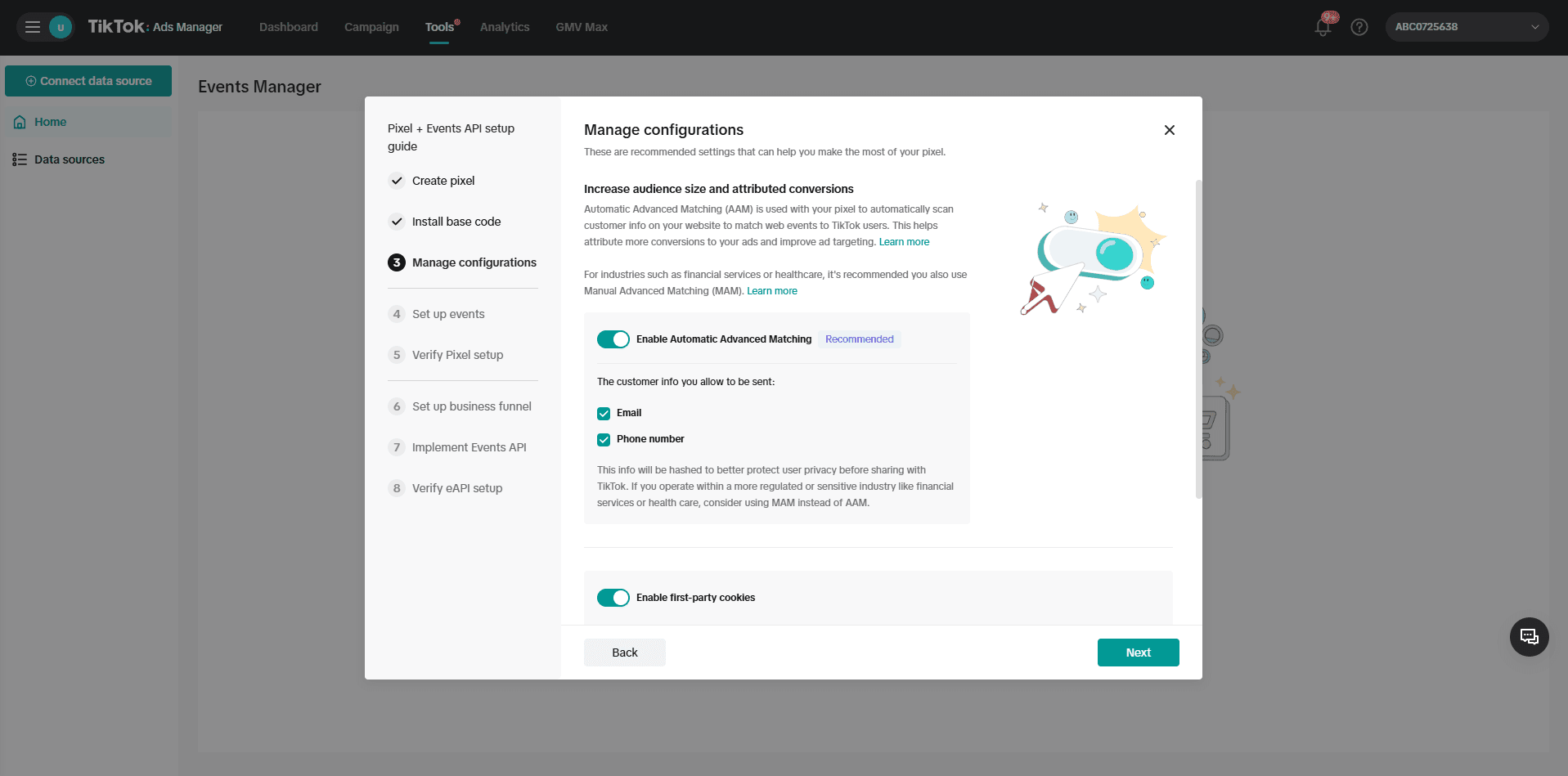This screenshot has width=1568, height=776.
Task: Click the Next button
Action: point(1138,653)
